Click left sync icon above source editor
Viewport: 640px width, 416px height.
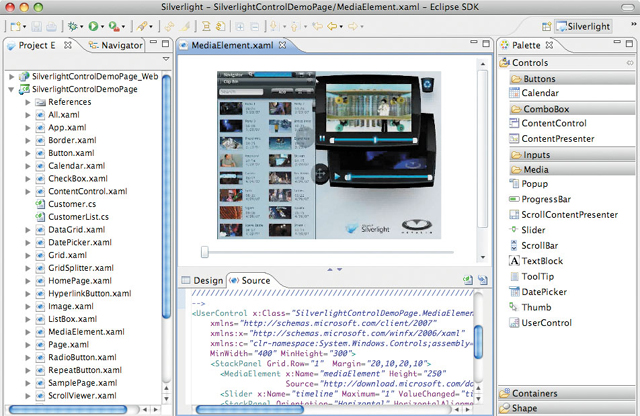point(468,280)
